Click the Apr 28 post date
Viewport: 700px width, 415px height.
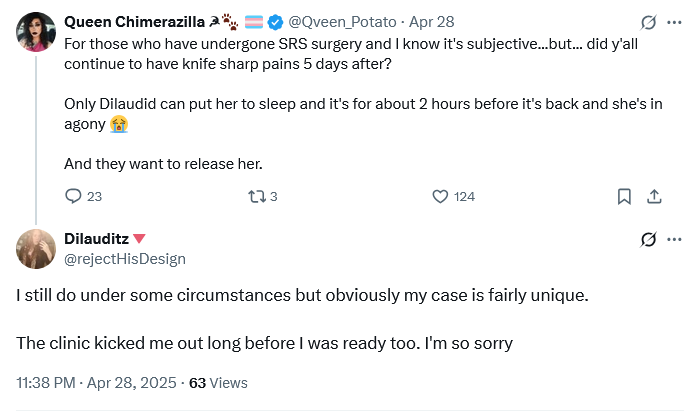click(x=432, y=22)
